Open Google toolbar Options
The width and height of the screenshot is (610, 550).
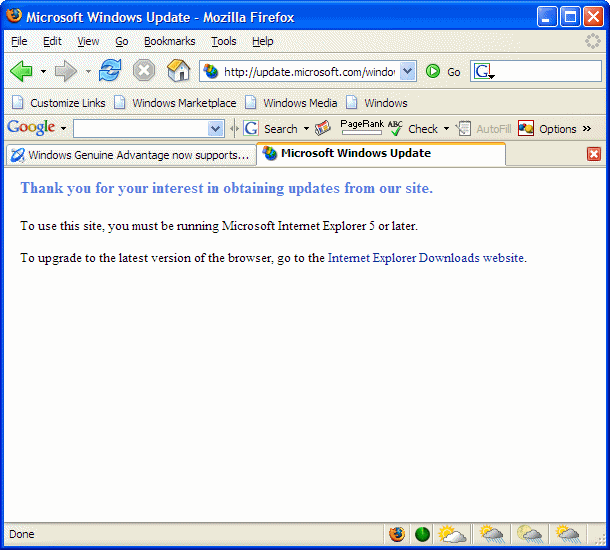point(547,129)
